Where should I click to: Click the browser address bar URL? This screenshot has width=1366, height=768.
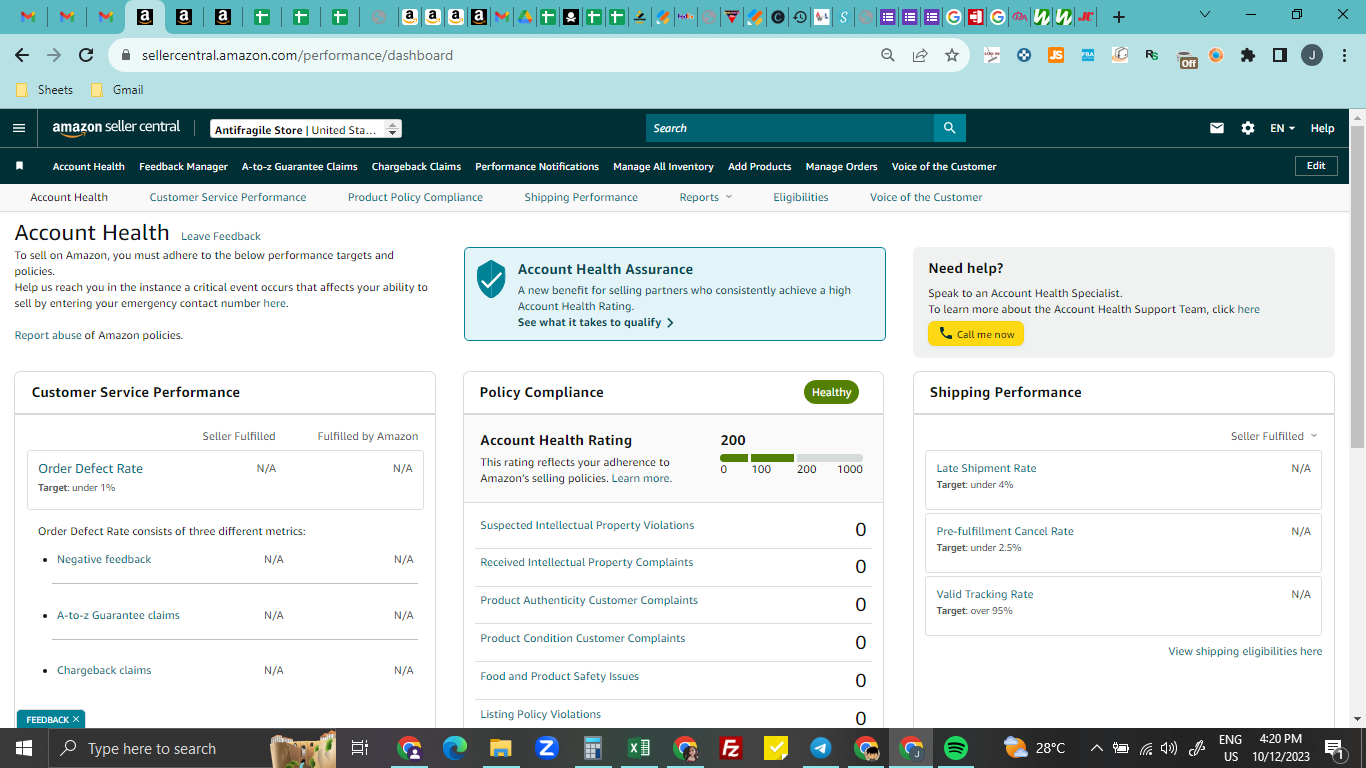(x=297, y=56)
